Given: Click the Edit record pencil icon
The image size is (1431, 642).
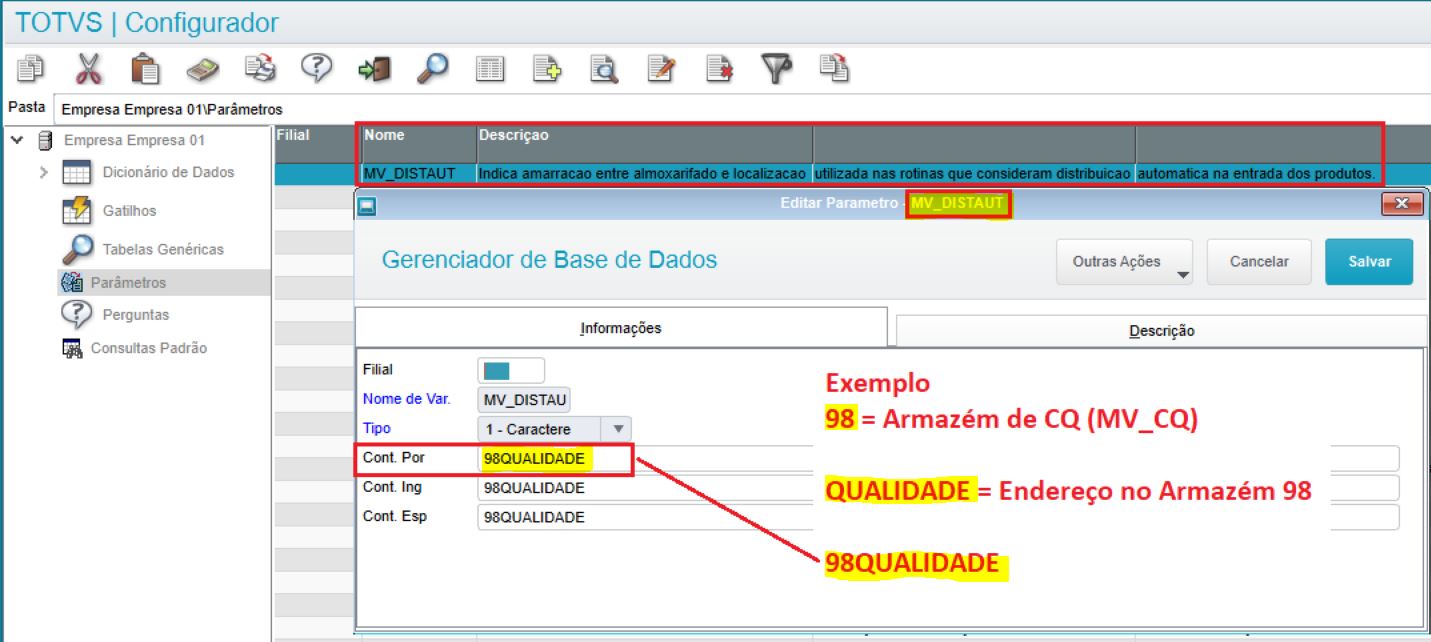Looking at the screenshot, I should [x=661, y=69].
